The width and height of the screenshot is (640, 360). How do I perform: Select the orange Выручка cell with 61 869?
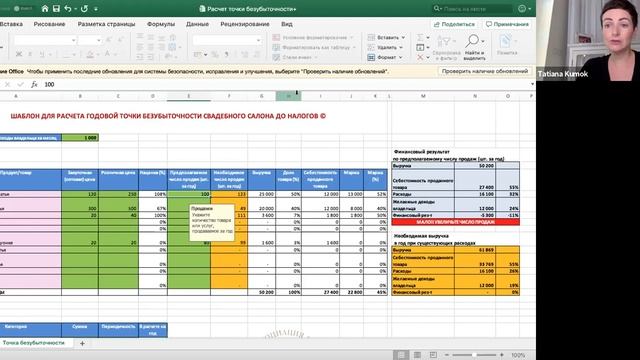[475, 249]
